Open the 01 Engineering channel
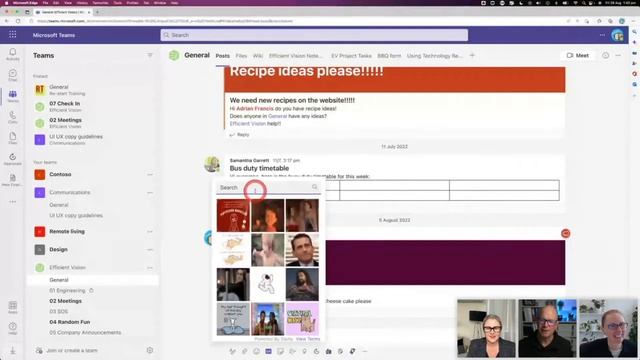The width and height of the screenshot is (640, 360). pyautogui.click(x=67, y=291)
